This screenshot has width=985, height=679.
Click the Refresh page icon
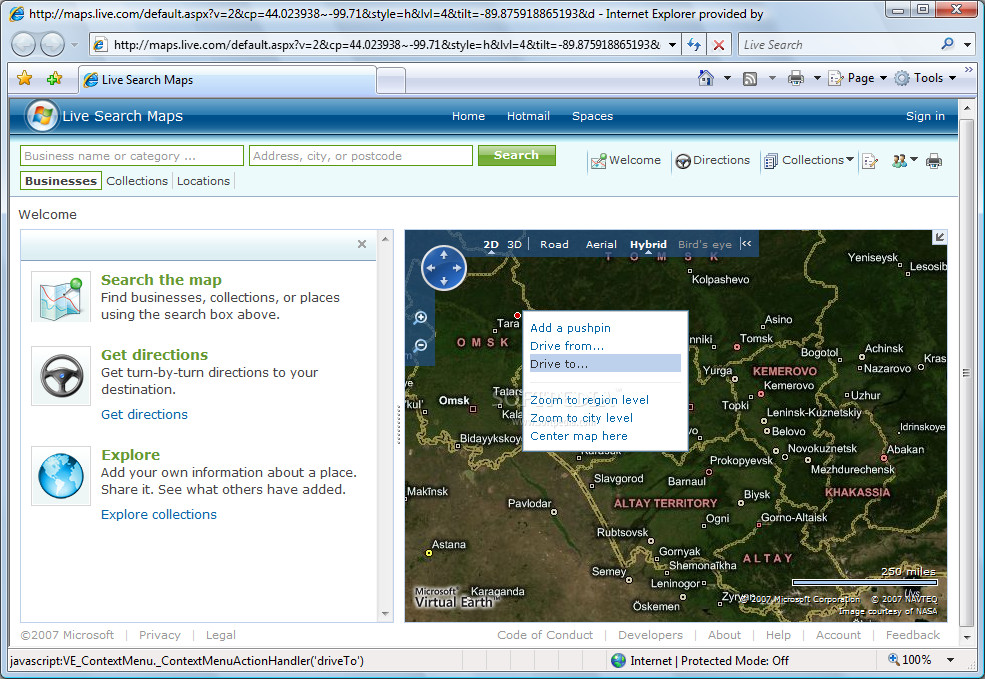(694, 45)
